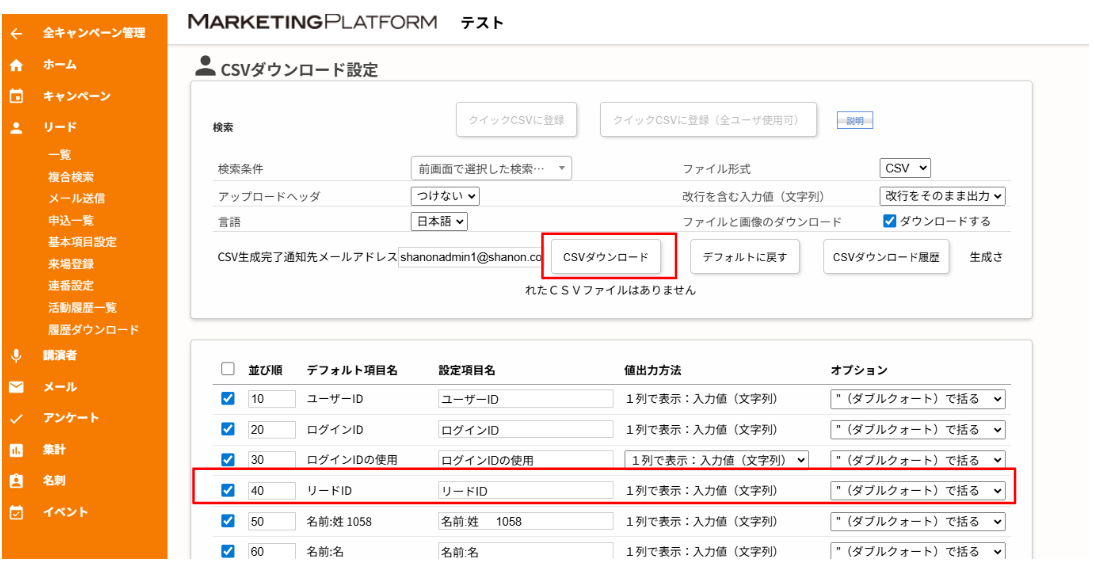Toggle the select-all checkbox in table header
Viewport: 1095px width, 577px height.
(x=228, y=369)
